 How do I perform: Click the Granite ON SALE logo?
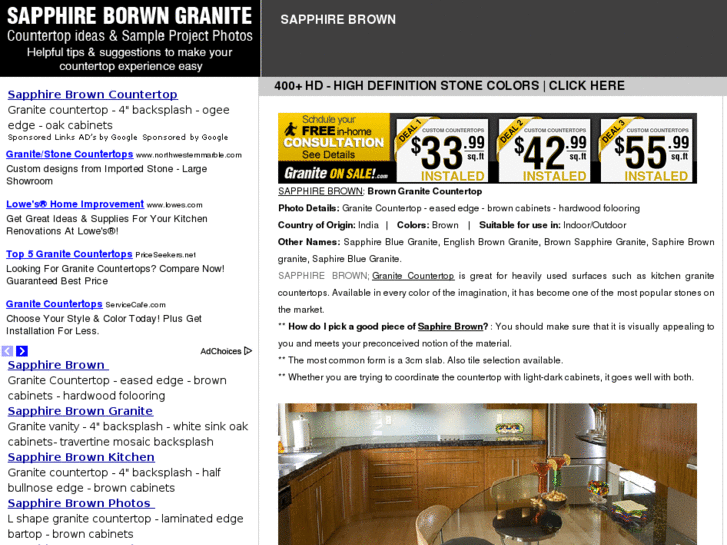[x=336, y=173]
